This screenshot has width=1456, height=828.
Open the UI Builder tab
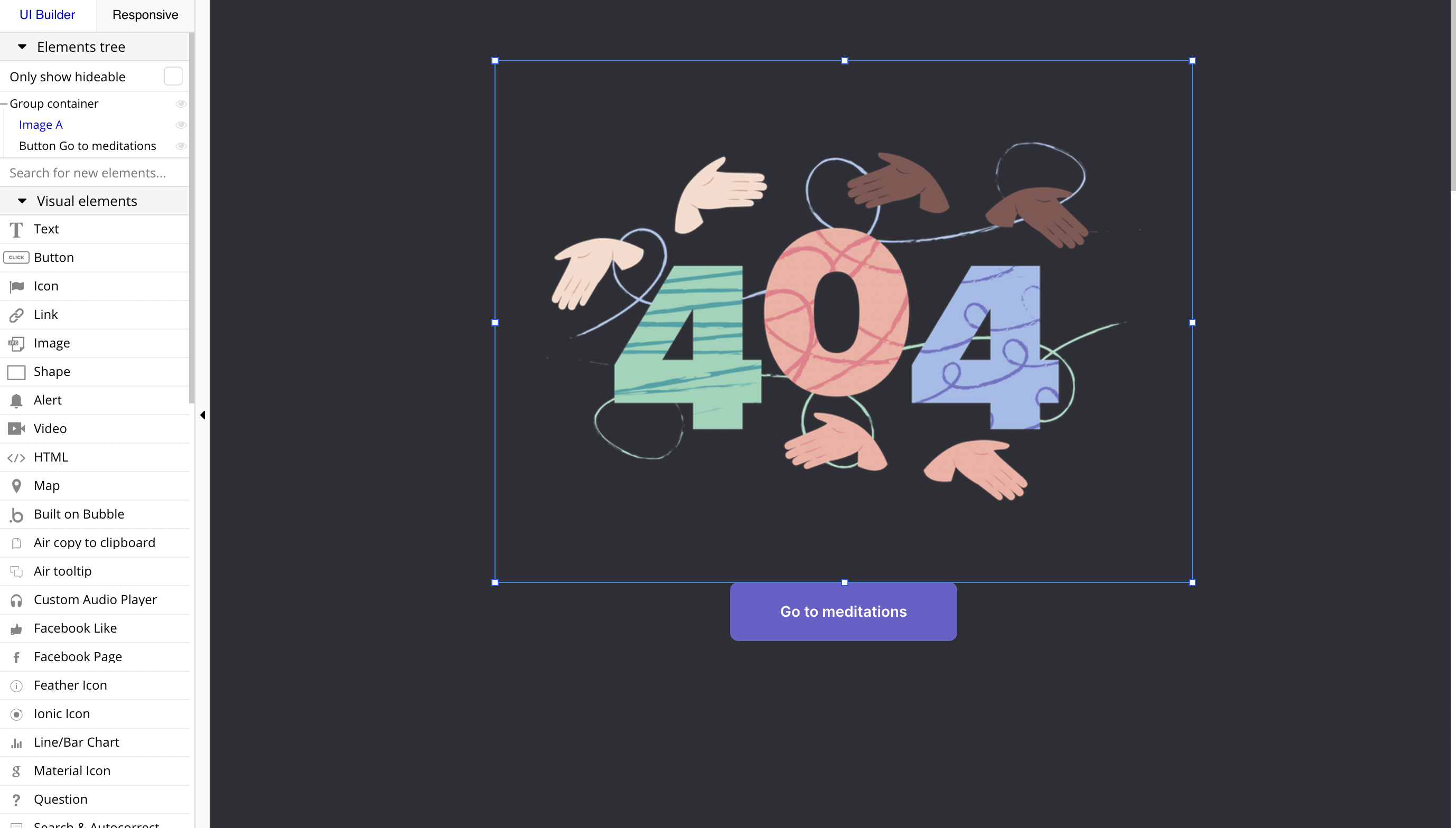pos(47,15)
